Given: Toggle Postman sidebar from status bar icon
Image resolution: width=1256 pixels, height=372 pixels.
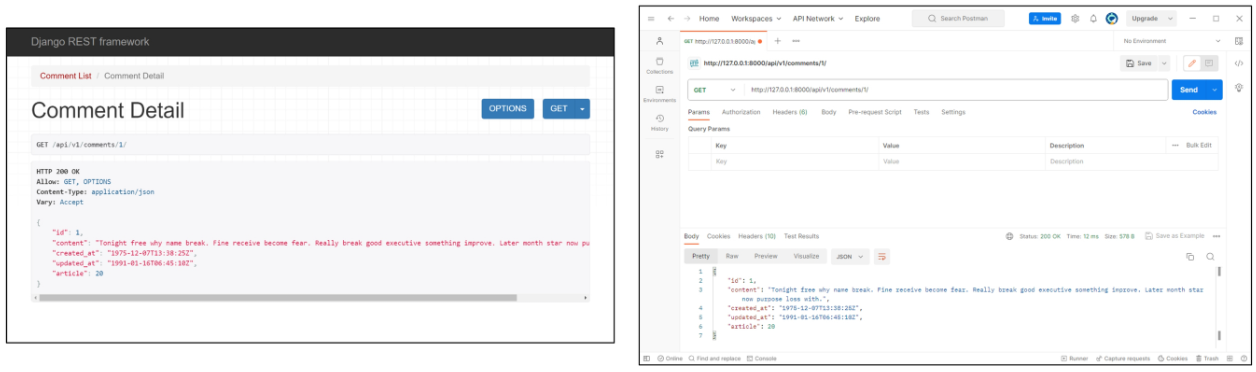Looking at the screenshot, I should 647,358.
